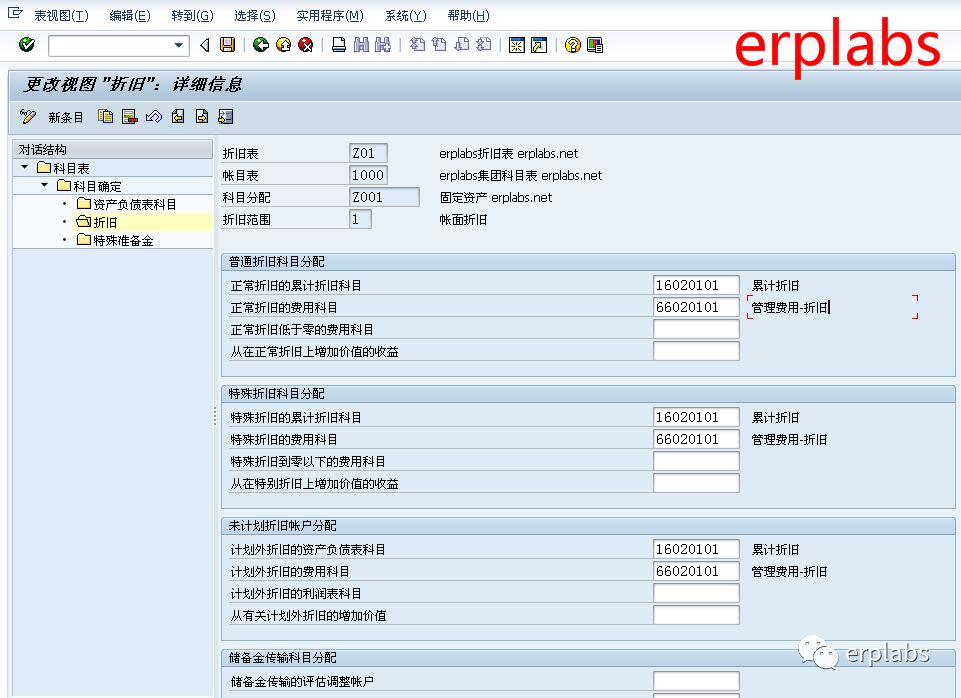961x698 pixels.
Task: Click the red Cancel icon
Action: pyautogui.click(x=305, y=45)
